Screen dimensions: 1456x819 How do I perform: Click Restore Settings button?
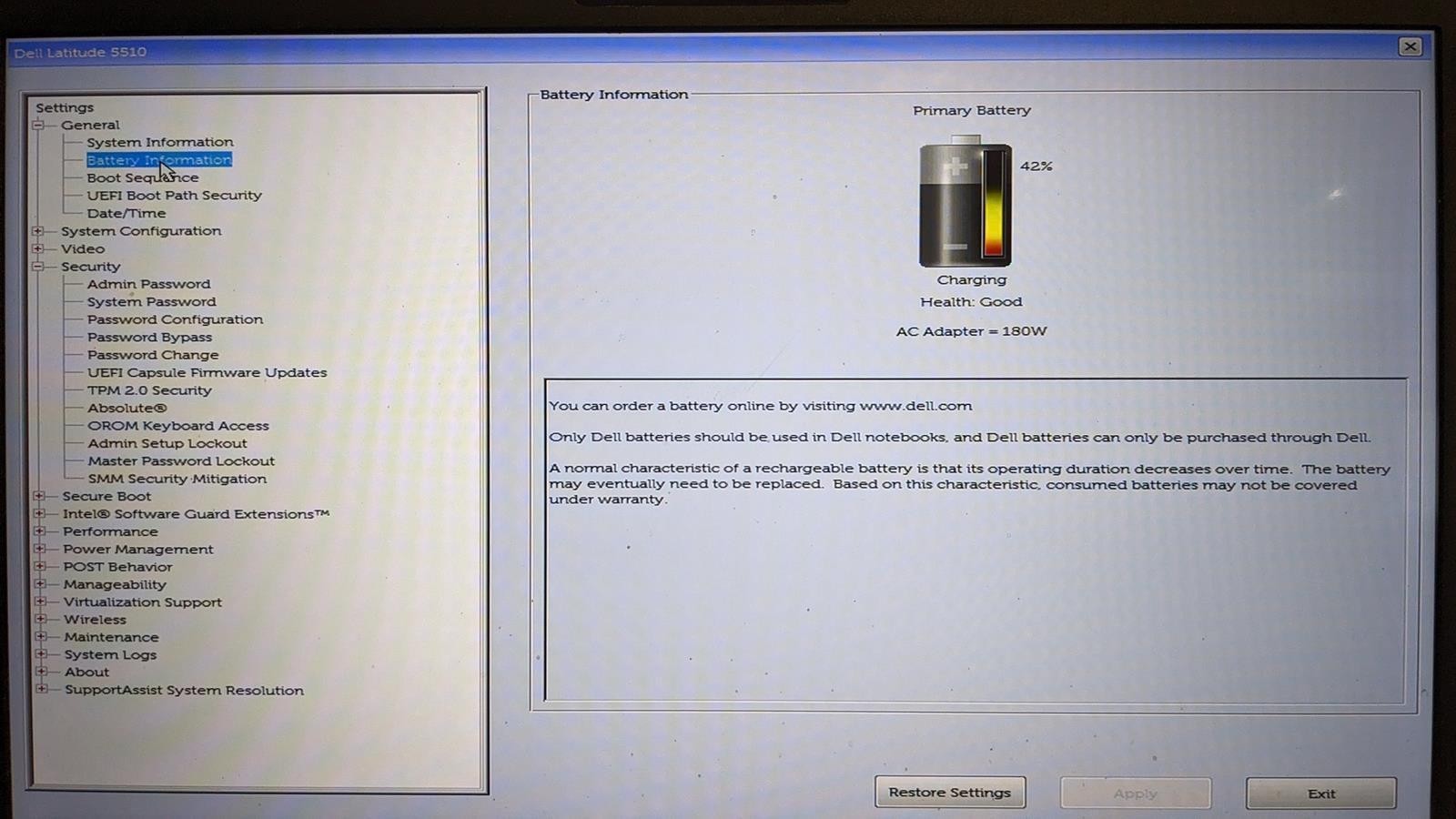[950, 793]
